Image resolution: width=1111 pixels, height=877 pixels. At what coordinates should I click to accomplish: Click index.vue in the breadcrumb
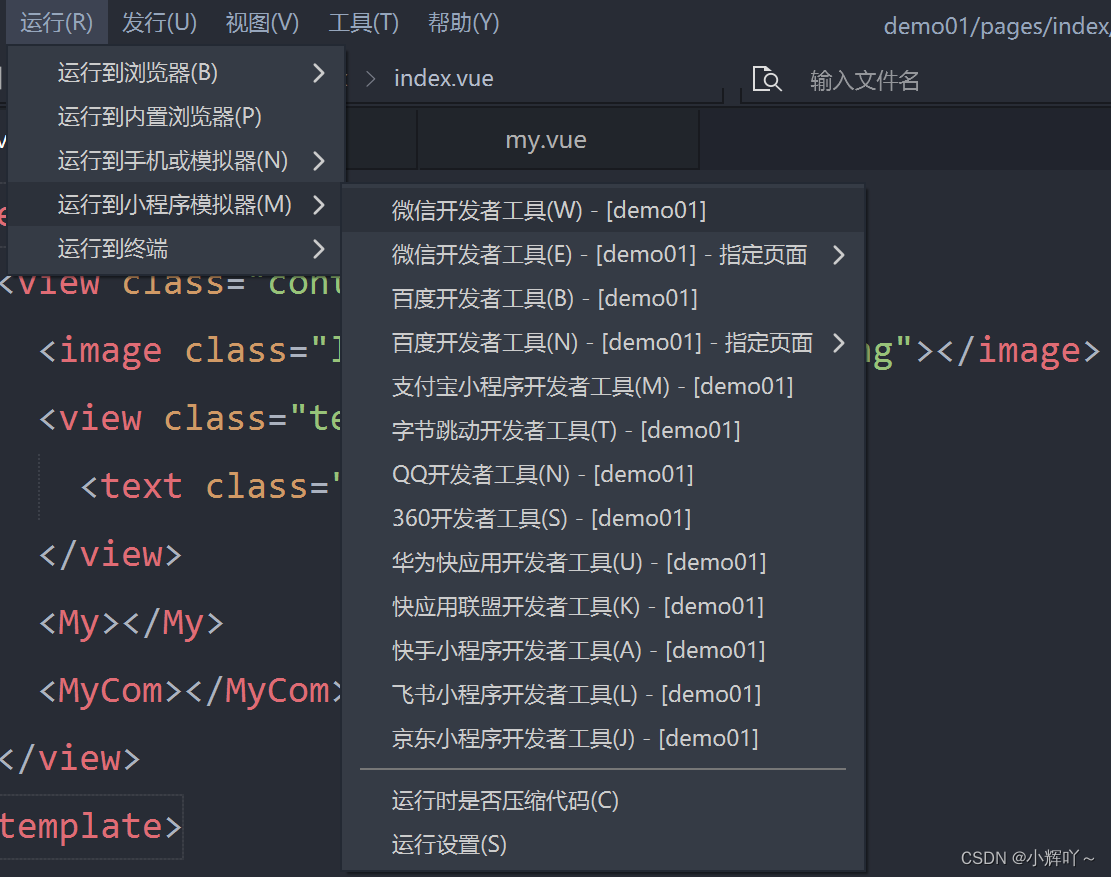(x=444, y=78)
